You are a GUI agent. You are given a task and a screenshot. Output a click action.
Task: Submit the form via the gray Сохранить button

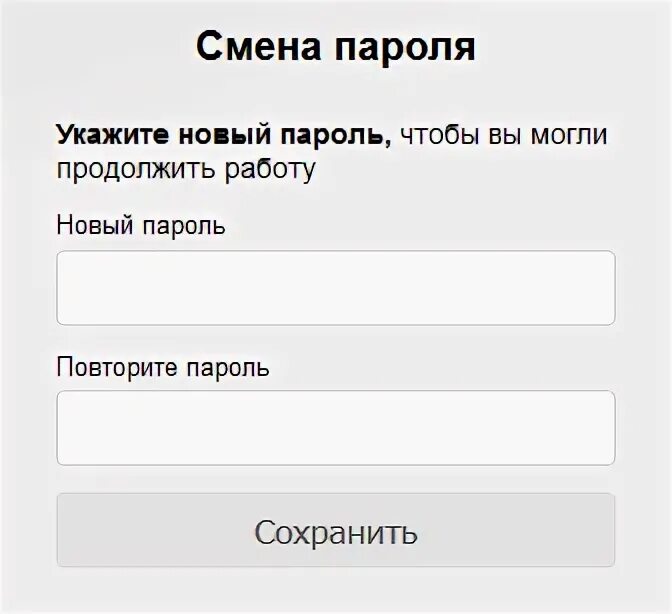coord(336,530)
